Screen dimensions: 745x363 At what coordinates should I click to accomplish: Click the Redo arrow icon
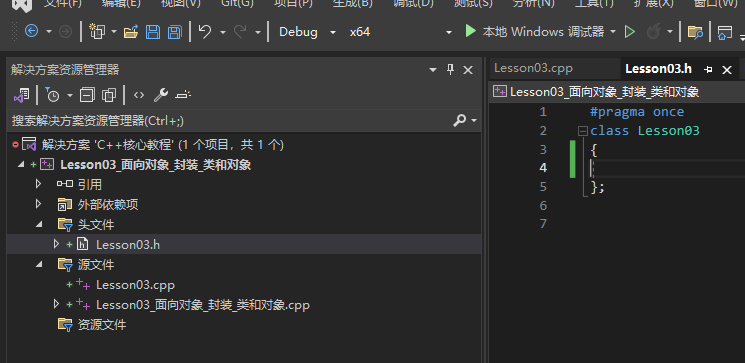(x=240, y=32)
